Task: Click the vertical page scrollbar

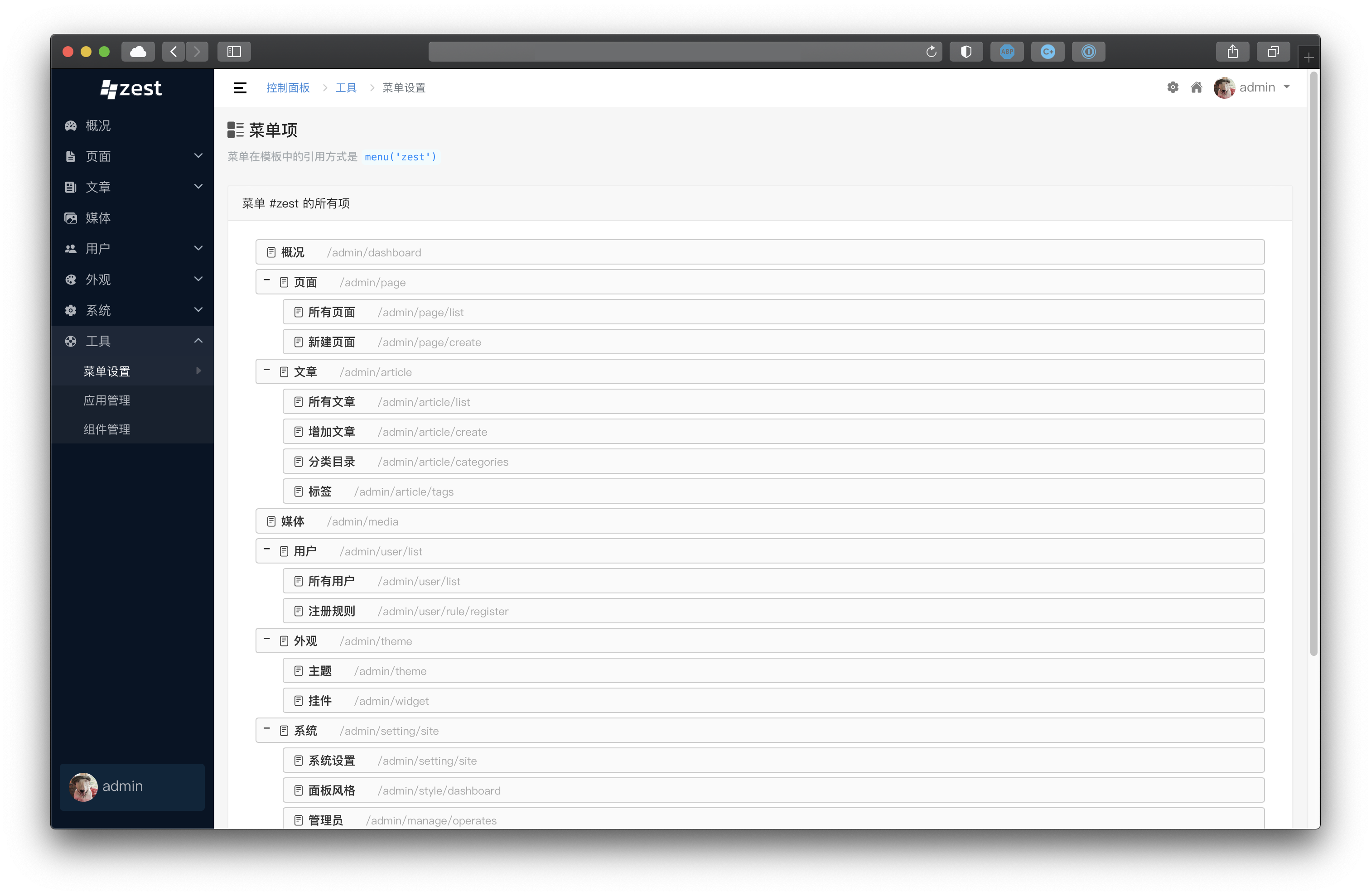Action: pos(1313,363)
